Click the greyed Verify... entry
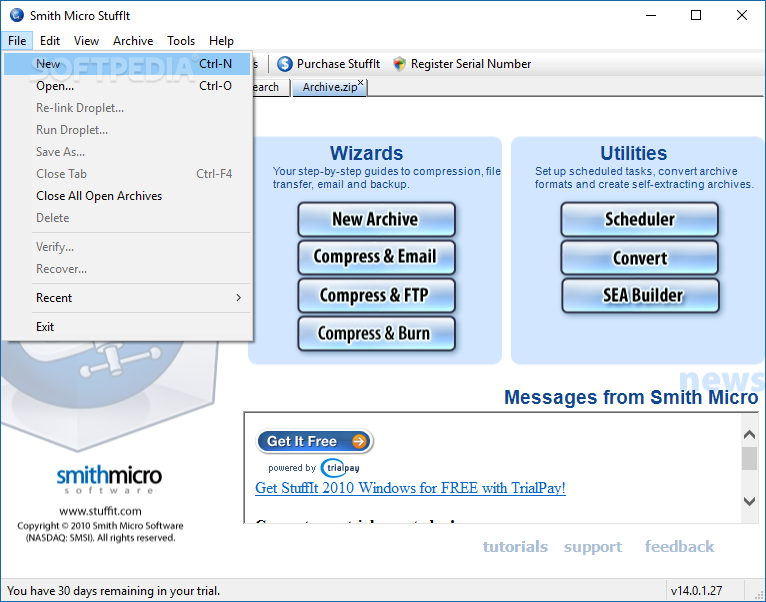766x602 pixels. [127, 247]
